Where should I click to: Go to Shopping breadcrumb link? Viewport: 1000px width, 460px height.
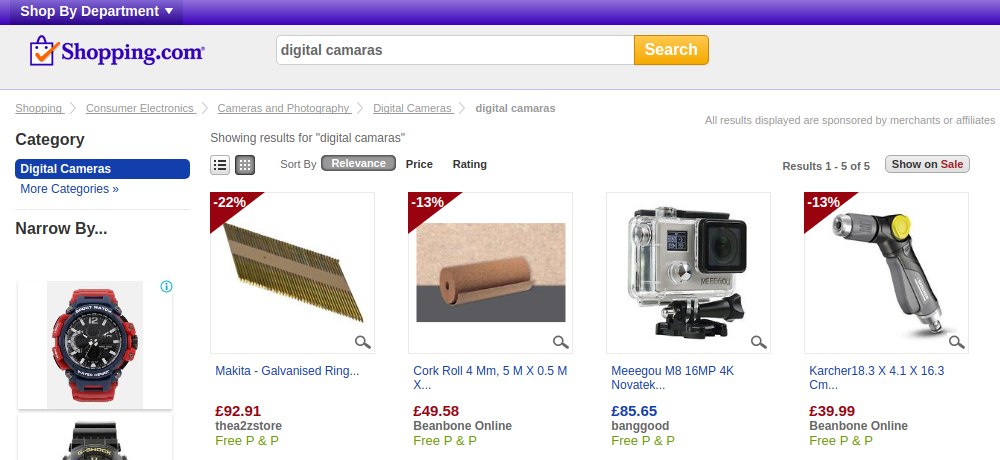[39, 108]
